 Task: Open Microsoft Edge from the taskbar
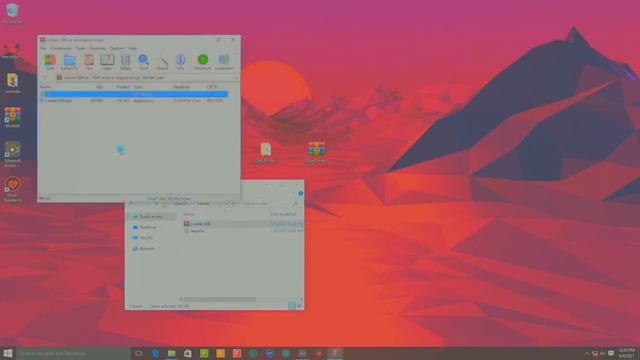click(x=155, y=353)
